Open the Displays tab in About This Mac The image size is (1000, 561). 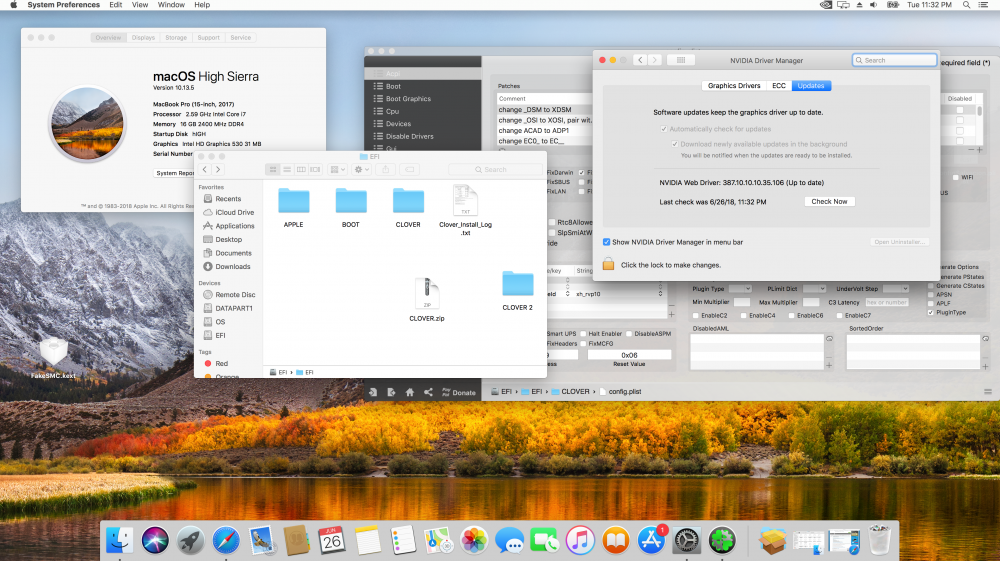[x=143, y=38]
